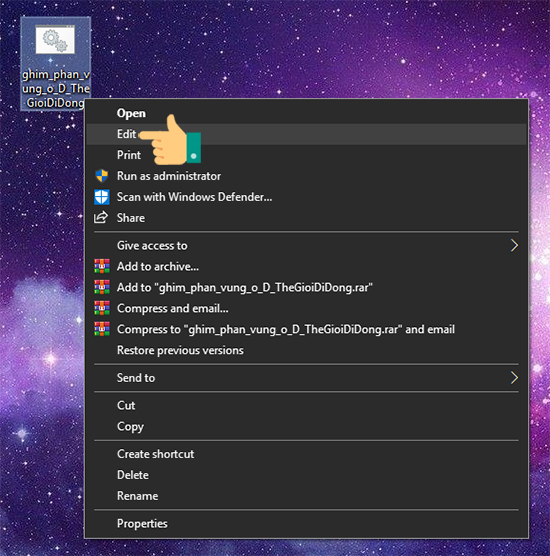Select Cut from the context menu
Viewport: 550px width, 556px height.
(306, 405)
